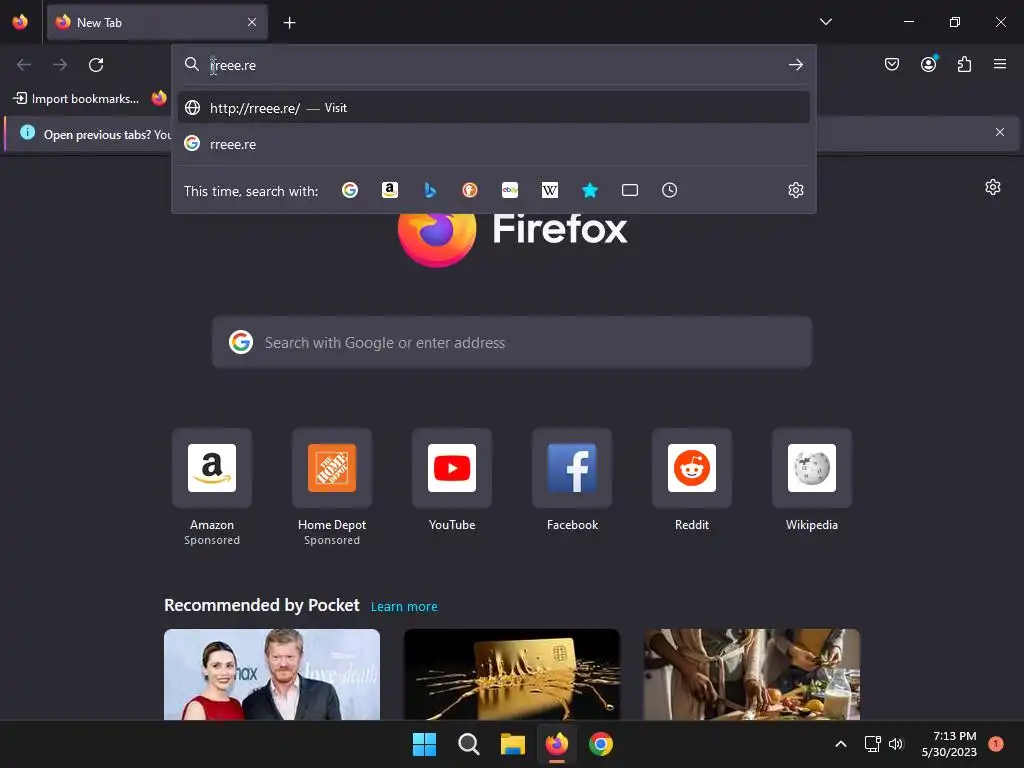Open Facebook shortcut tile
Screen dimensions: 1024x768
pyautogui.click(x=572, y=468)
